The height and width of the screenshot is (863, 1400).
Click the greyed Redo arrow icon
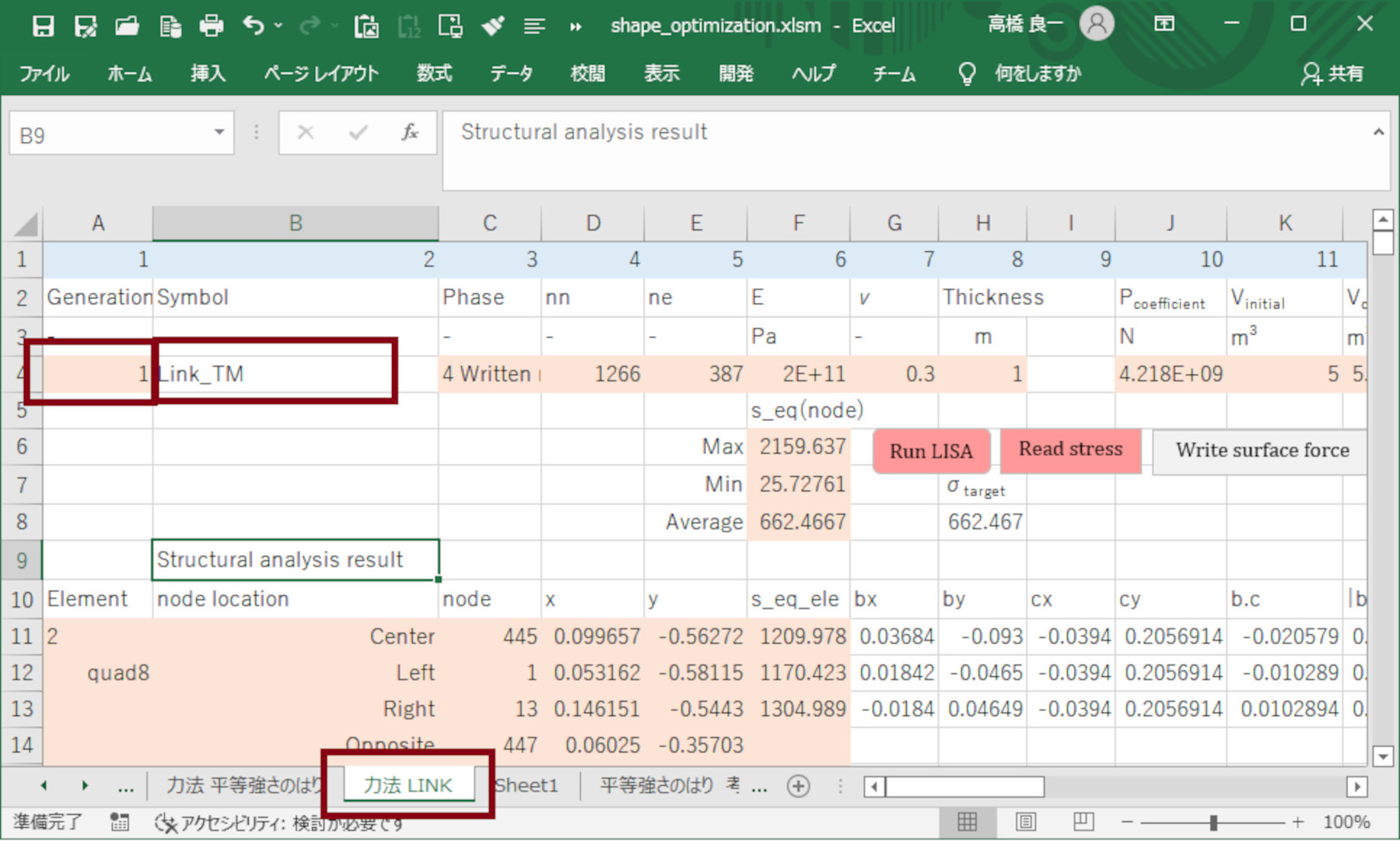point(310,26)
